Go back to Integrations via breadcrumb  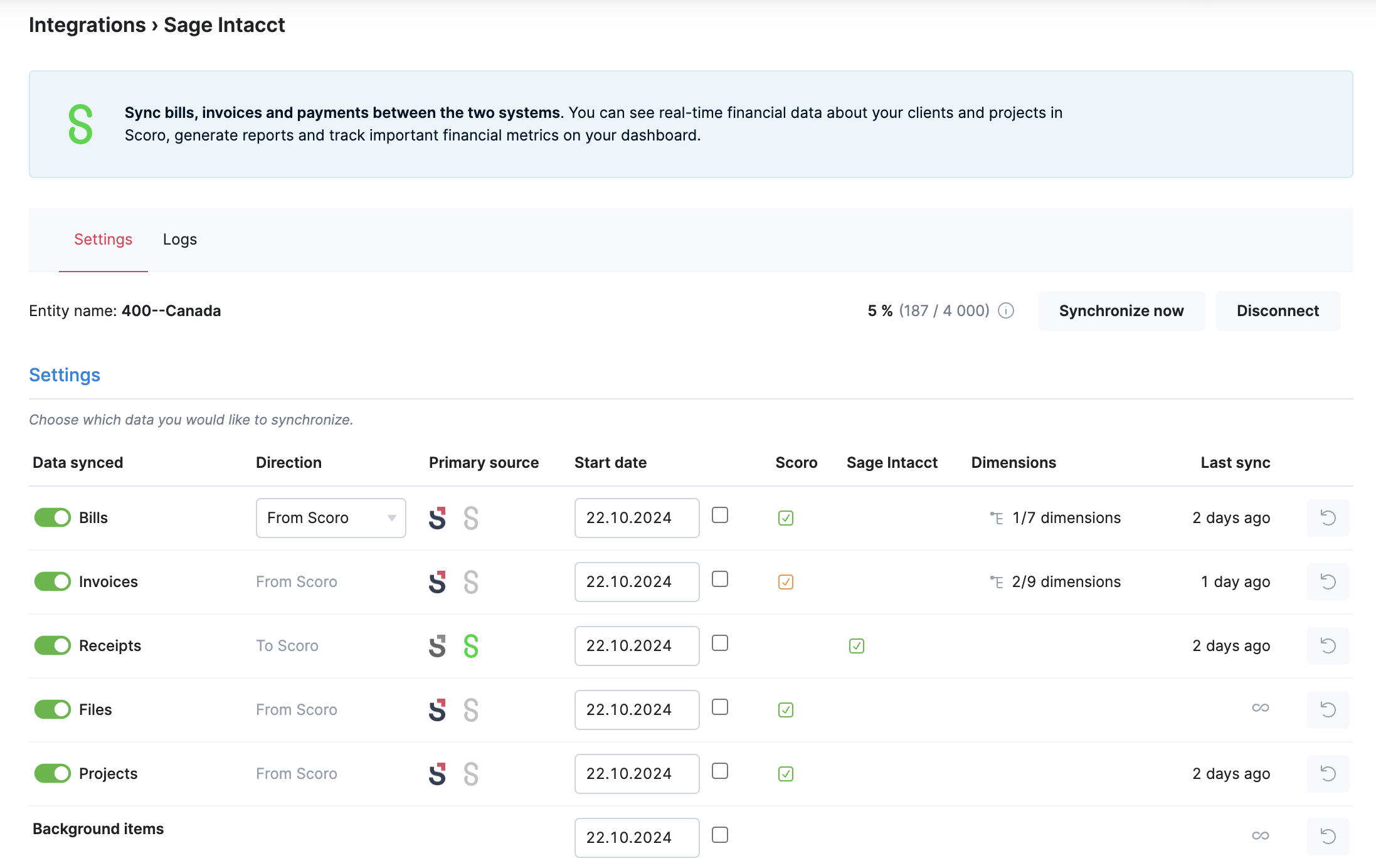click(x=87, y=25)
